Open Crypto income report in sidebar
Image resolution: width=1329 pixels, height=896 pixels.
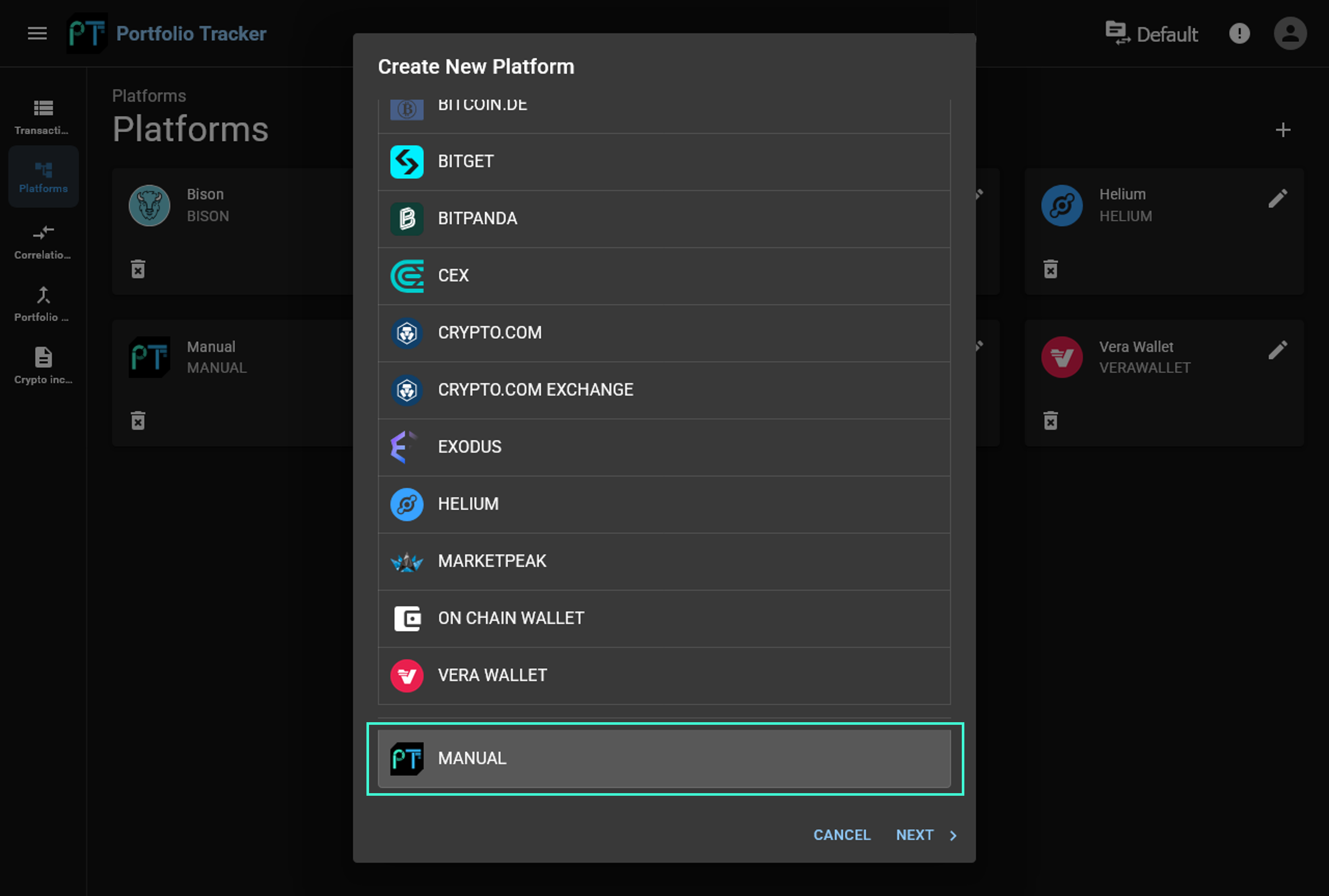click(x=43, y=366)
